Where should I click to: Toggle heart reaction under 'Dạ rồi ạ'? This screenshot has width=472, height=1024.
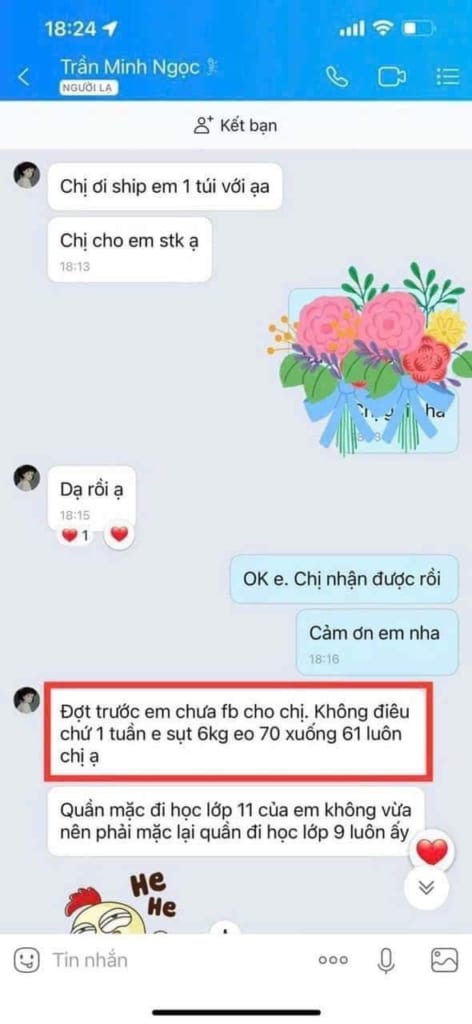[x=118, y=535]
